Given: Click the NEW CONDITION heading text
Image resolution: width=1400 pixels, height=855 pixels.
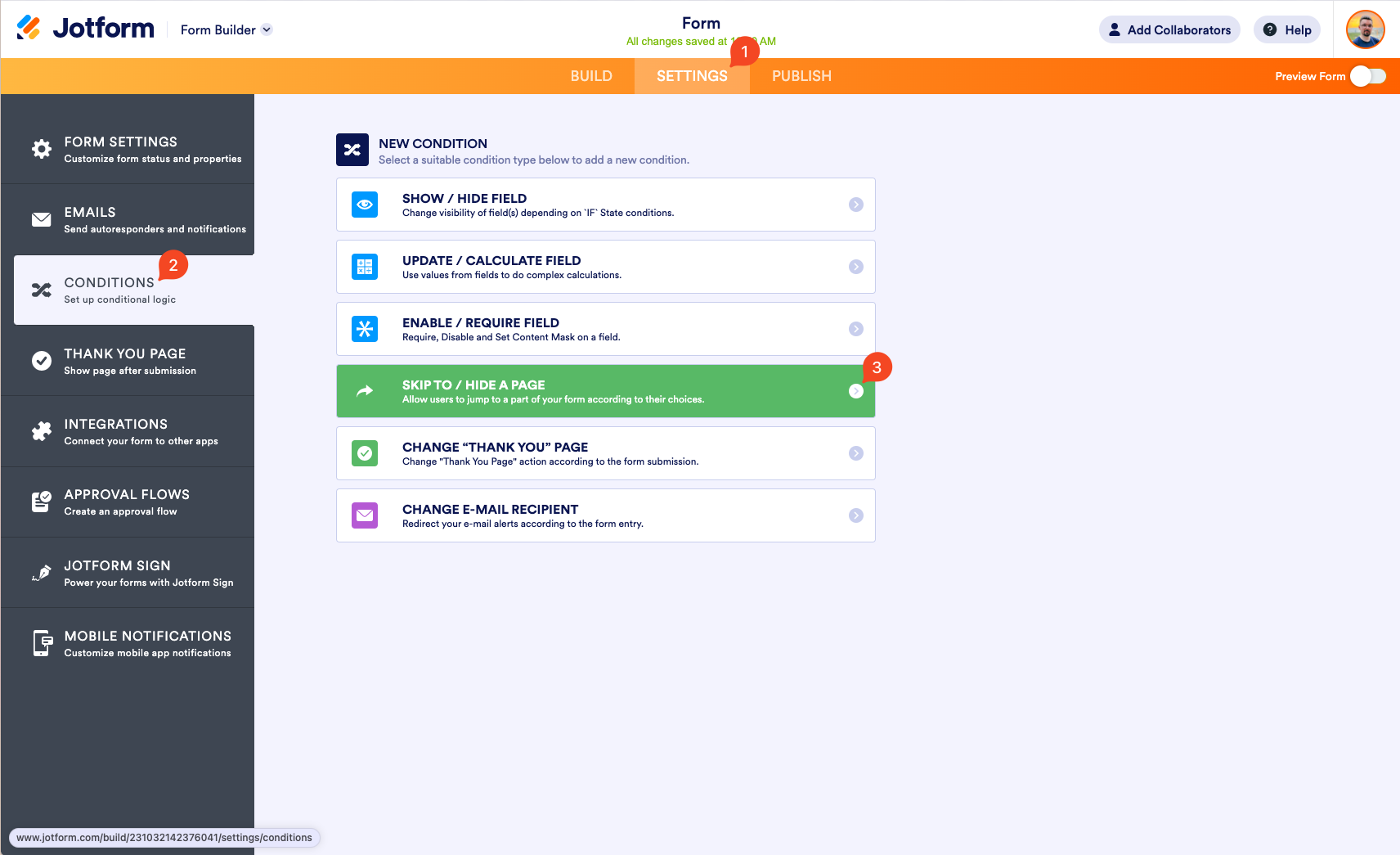Looking at the screenshot, I should (433, 143).
